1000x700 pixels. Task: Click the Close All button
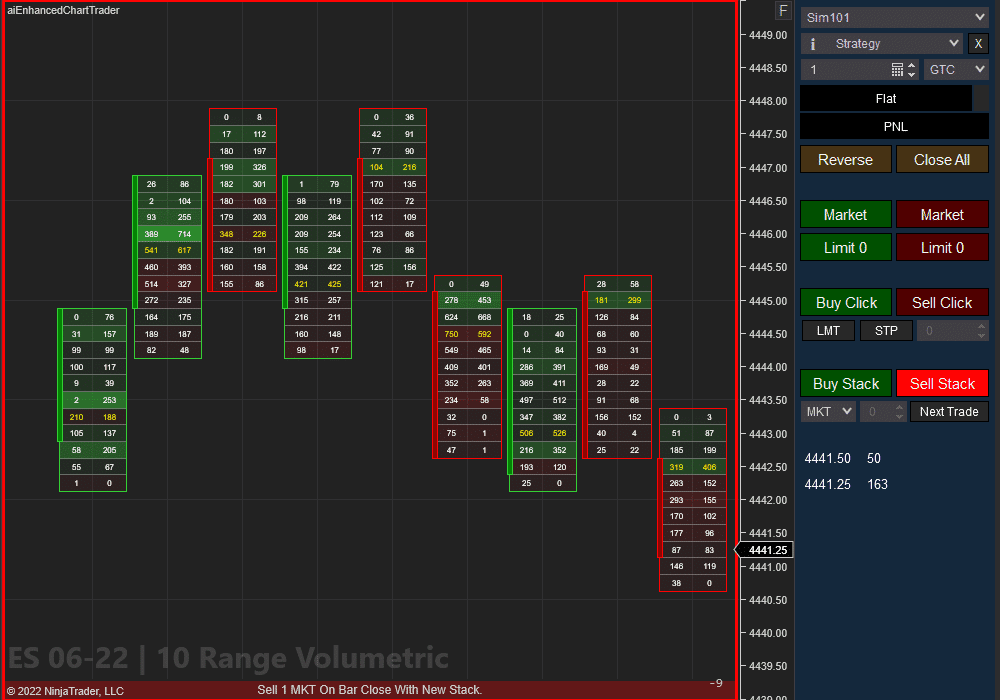[941, 159]
